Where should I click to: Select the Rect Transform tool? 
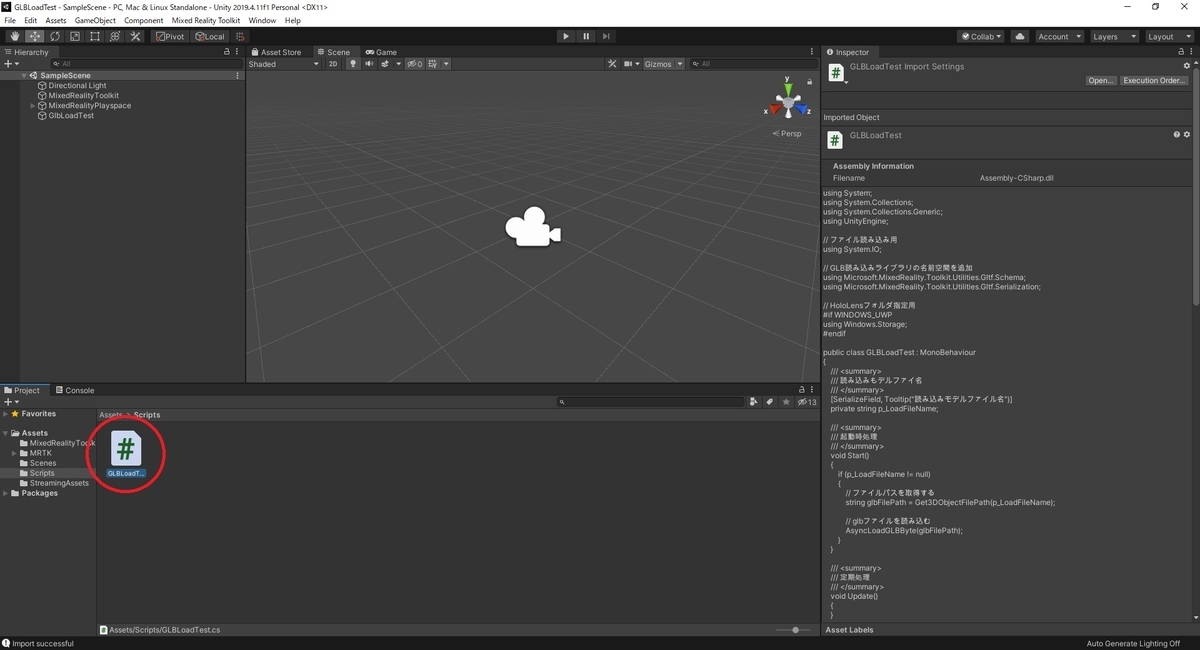(94, 36)
